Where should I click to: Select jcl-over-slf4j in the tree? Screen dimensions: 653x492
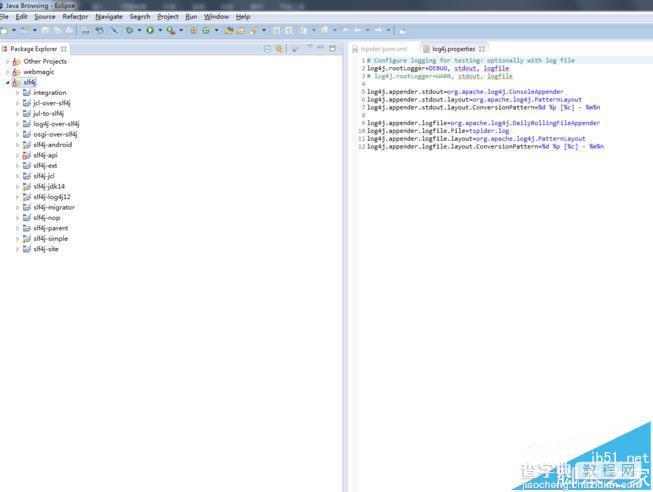click(x=52, y=103)
